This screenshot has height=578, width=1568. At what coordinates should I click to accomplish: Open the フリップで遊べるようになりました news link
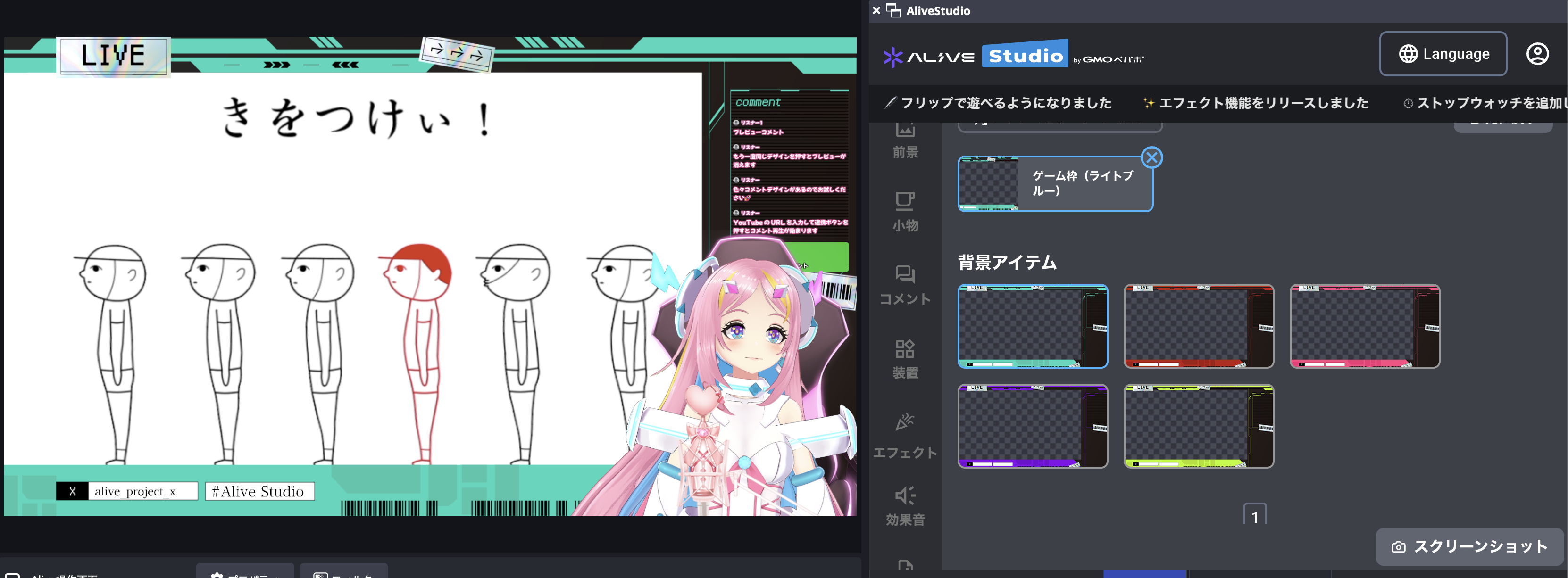(x=998, y=103)
